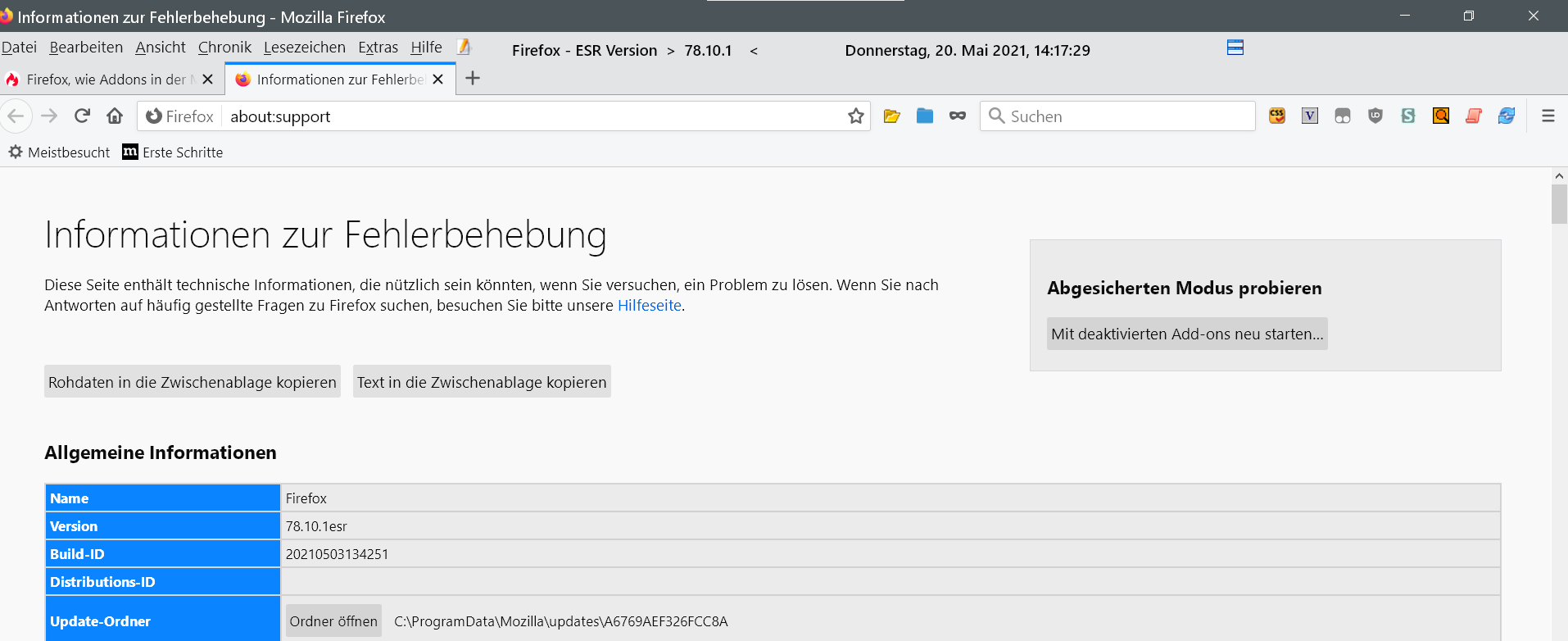Click the blue sync arrows icon
This screenshot has width=1568, height=641.
(1507, 116)
